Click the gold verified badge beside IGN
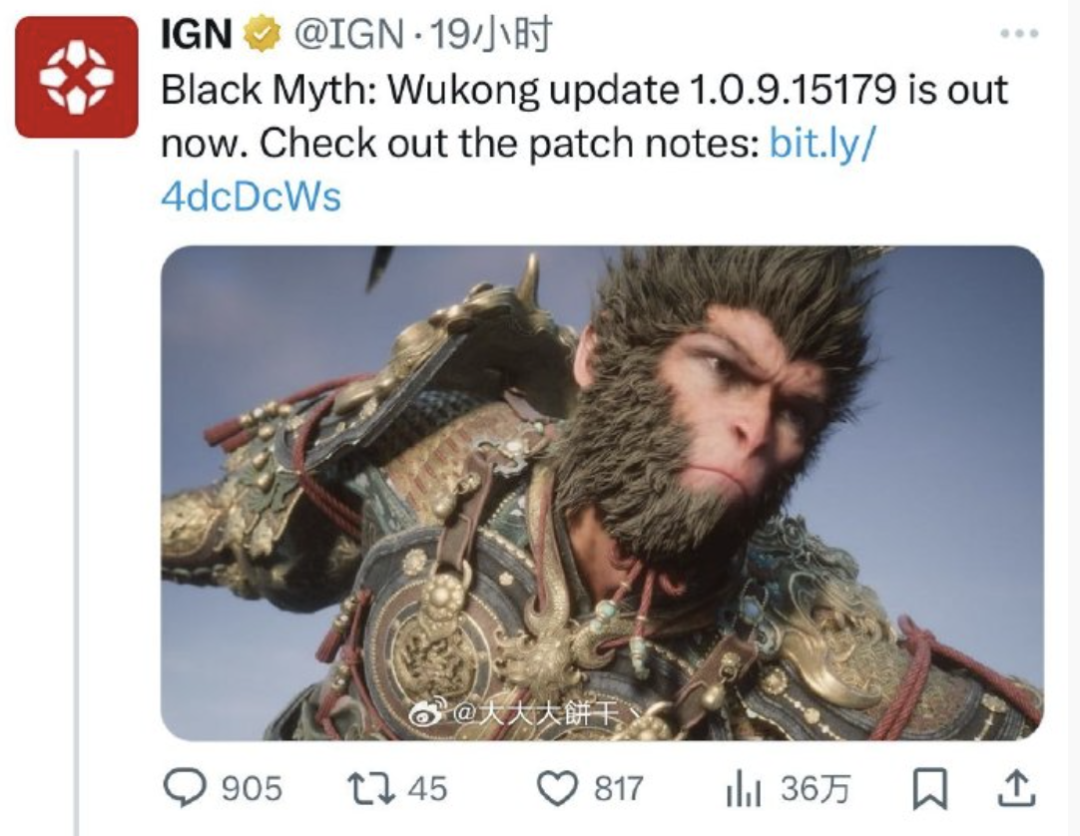Image resolution: width=1080 pixels, height=836 pixels. (x=263, y=34)
